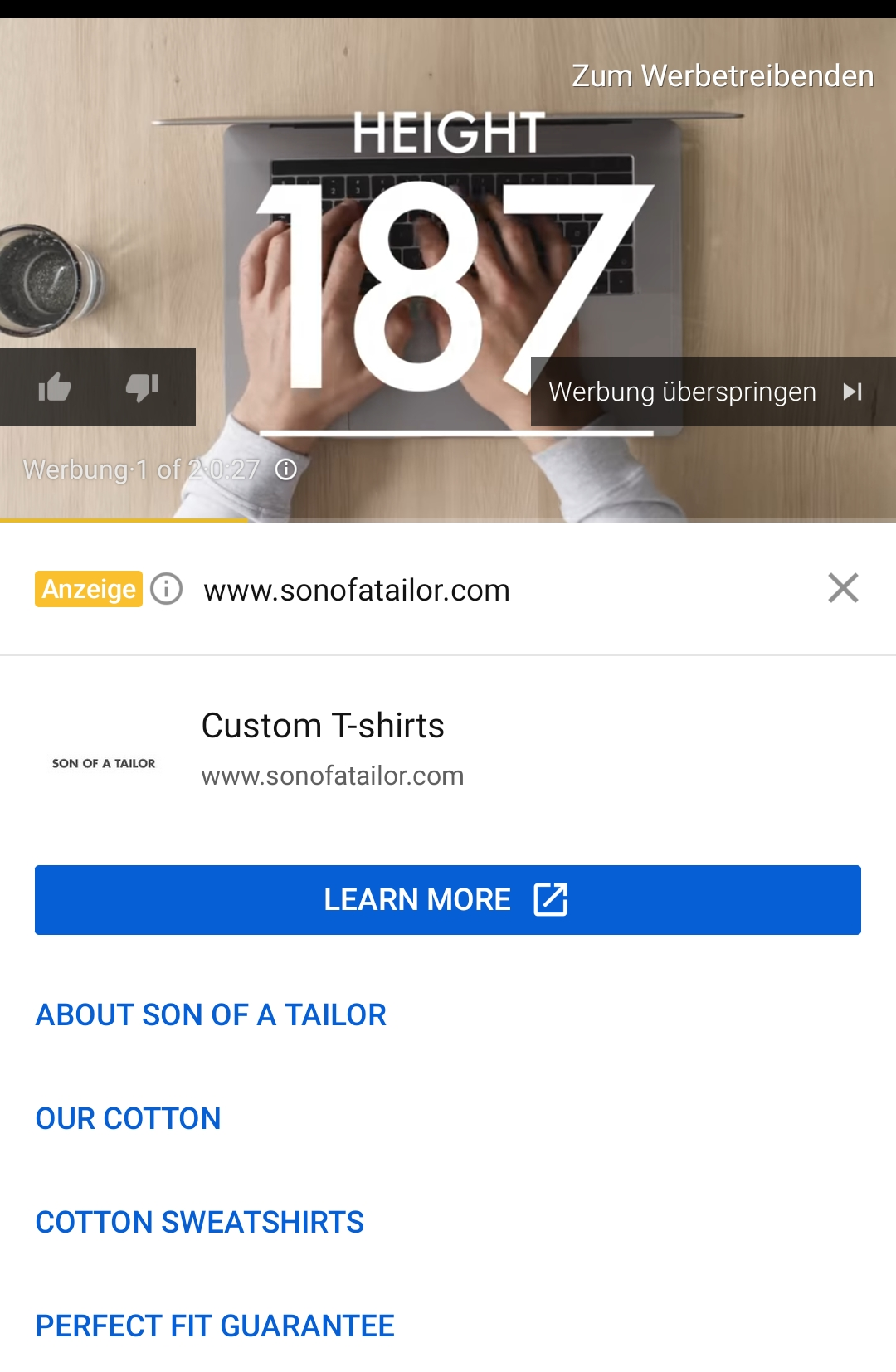The height and width of the screenshot is (1372, 896).
Task: Click the external link icon on Learn More
Action: click(550, 899)
